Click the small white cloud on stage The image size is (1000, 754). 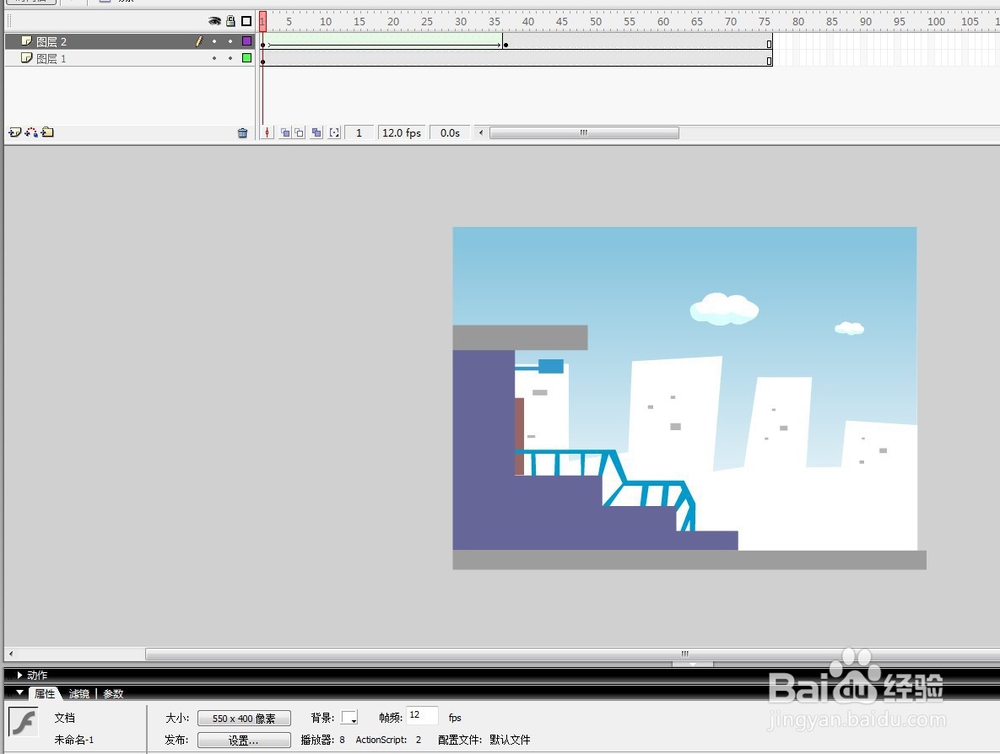849,328
